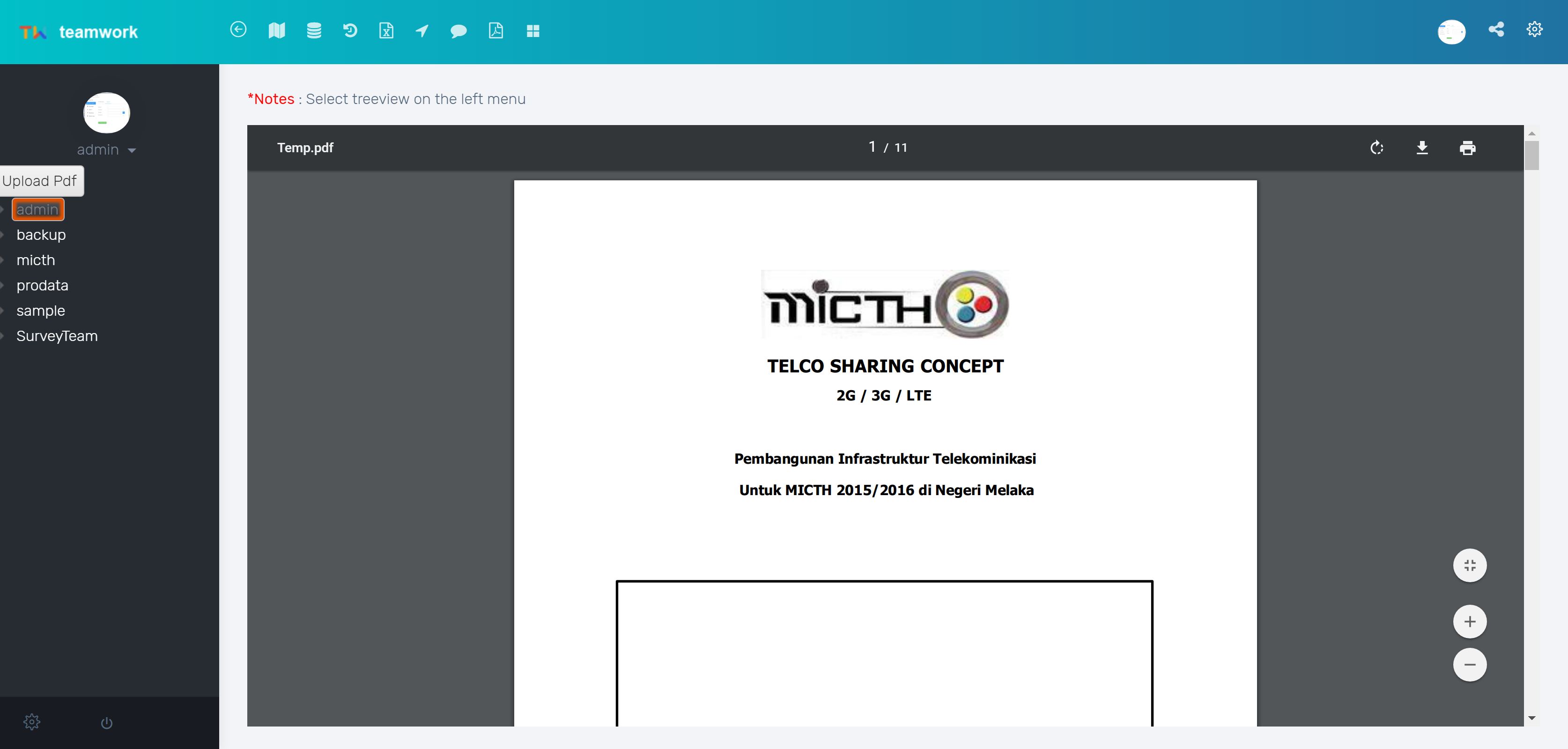Zoom in on the PDF page

[x=1469, y=622]
